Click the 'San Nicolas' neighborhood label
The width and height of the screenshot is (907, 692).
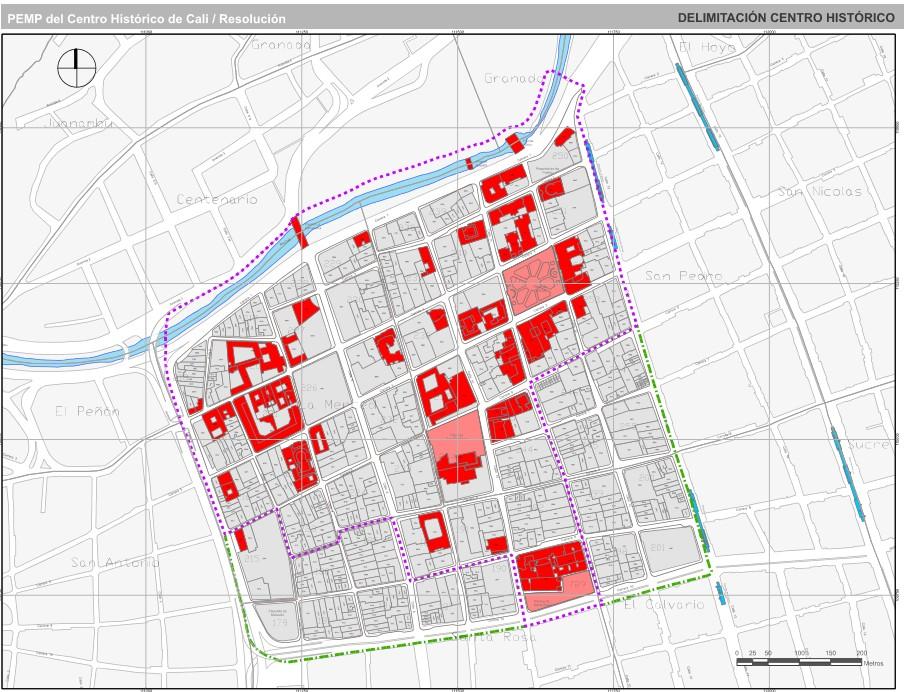(820, 192)
